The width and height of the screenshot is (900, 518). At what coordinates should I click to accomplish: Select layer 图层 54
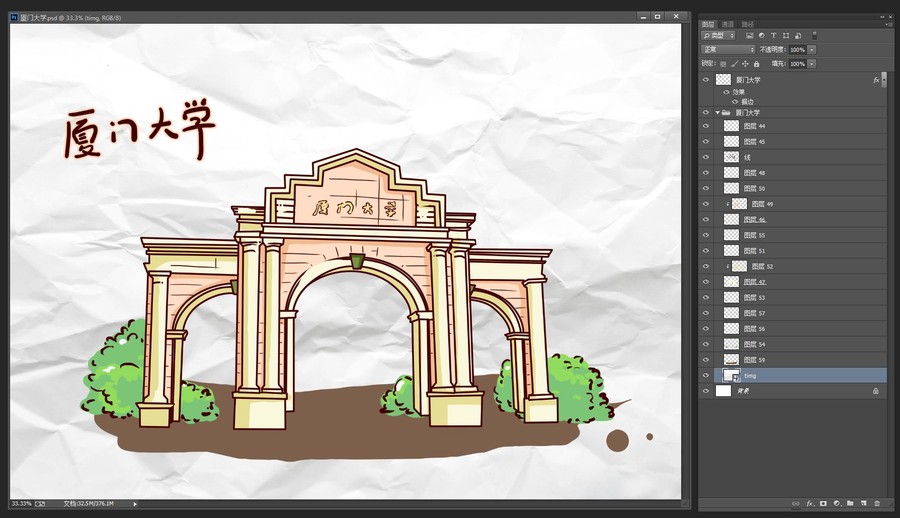pyautogui.click(x=800, y=345)
